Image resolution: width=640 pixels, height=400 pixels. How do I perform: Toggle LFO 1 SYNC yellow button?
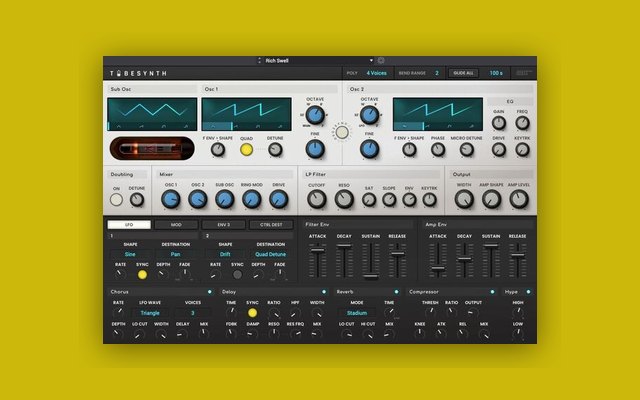pos(142,275)
